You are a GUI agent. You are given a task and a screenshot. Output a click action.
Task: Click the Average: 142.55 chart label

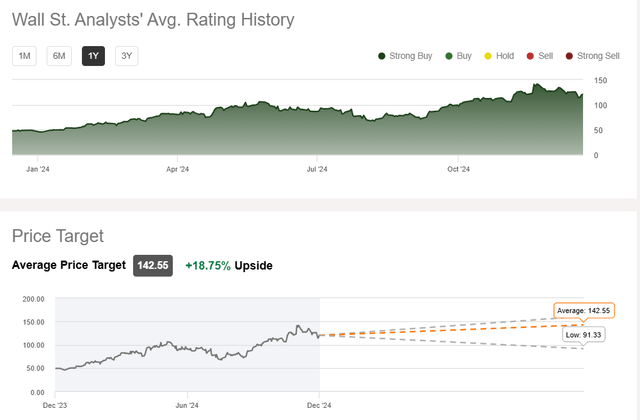pyautogui.click(x=582, y=311)
